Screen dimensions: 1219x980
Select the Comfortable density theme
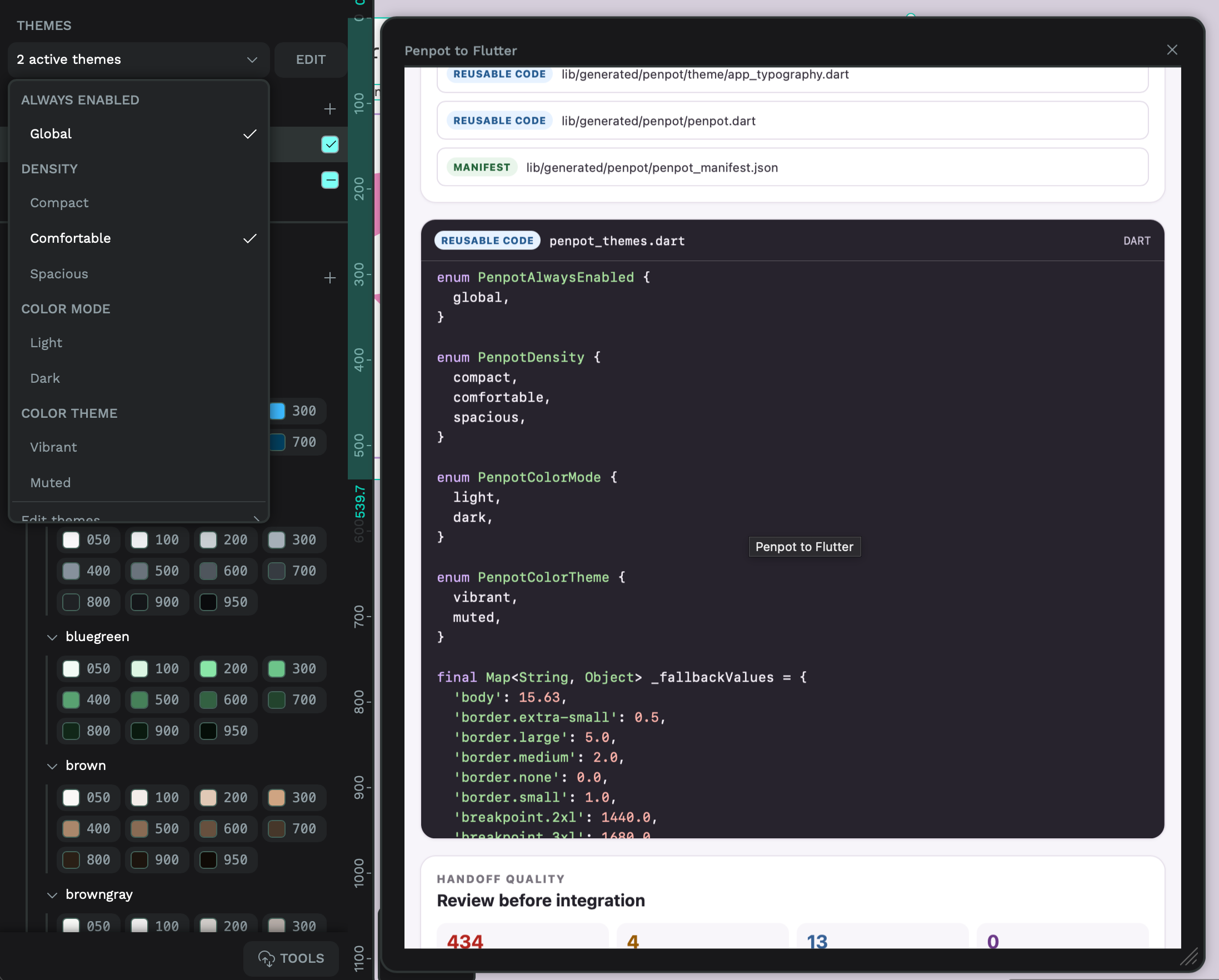[x=138, y=238]
